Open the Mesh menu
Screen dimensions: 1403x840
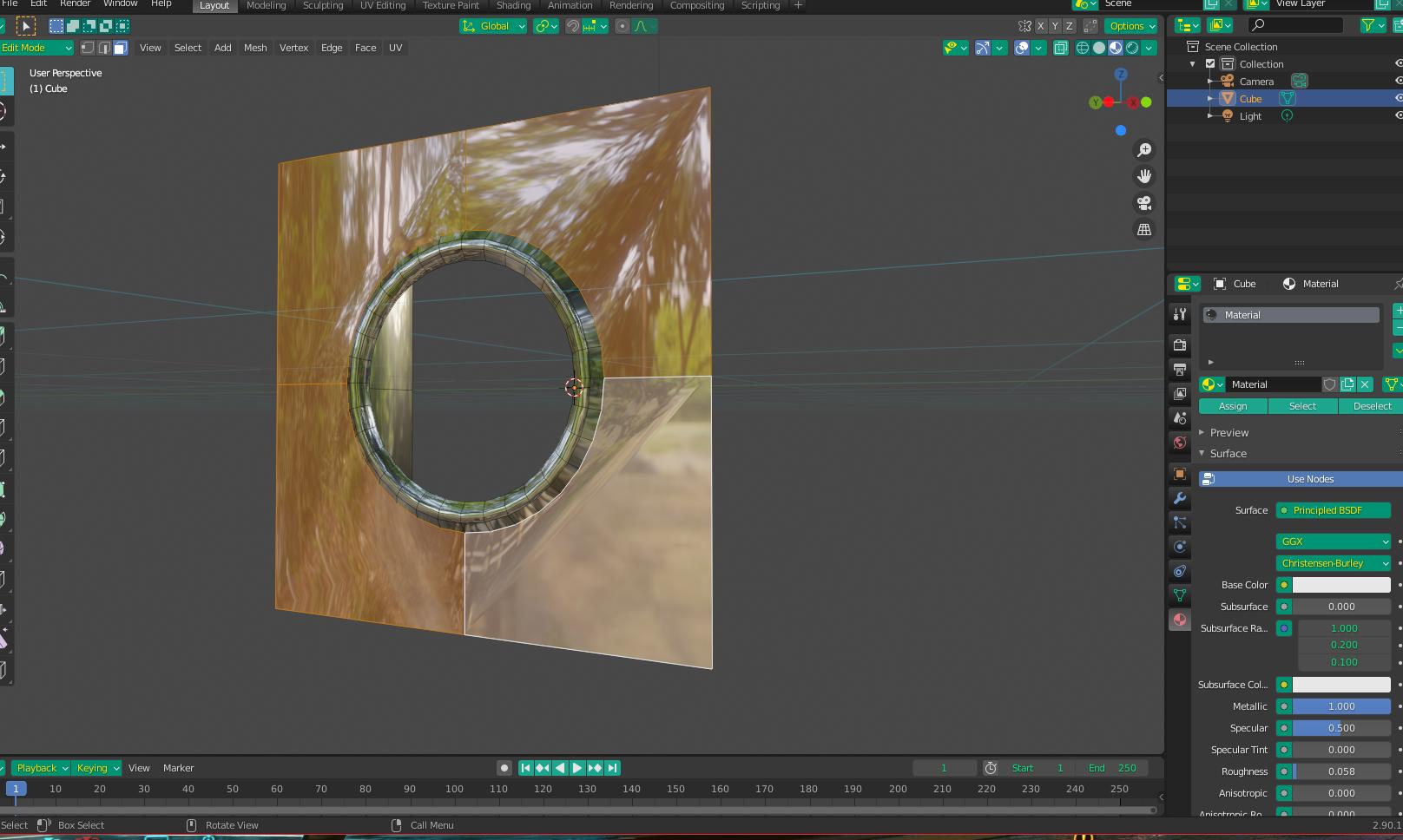pyautogui.click(x=255, y=48)
